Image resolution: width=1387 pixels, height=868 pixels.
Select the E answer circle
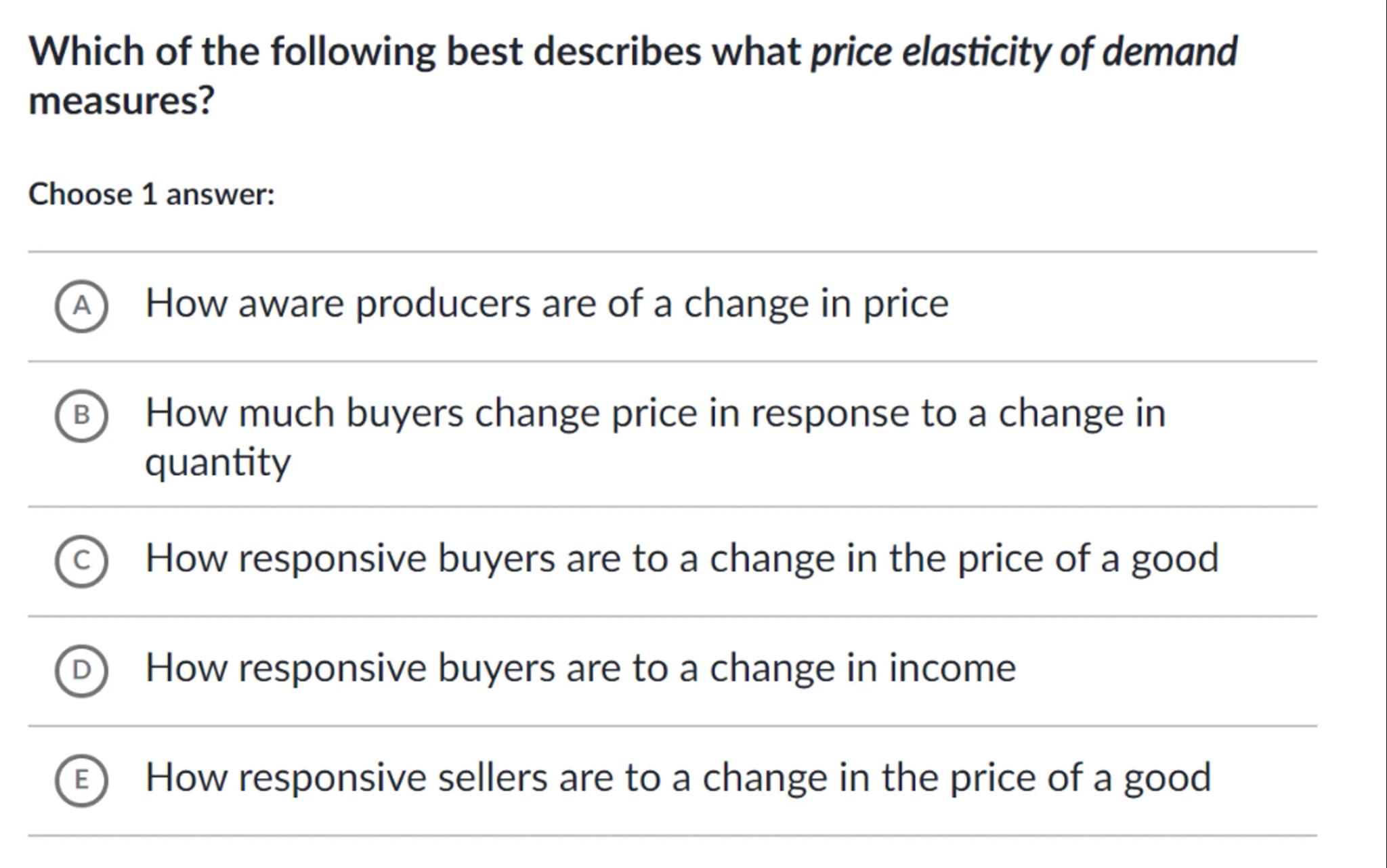pyautogui.click(x=81, y=780)
